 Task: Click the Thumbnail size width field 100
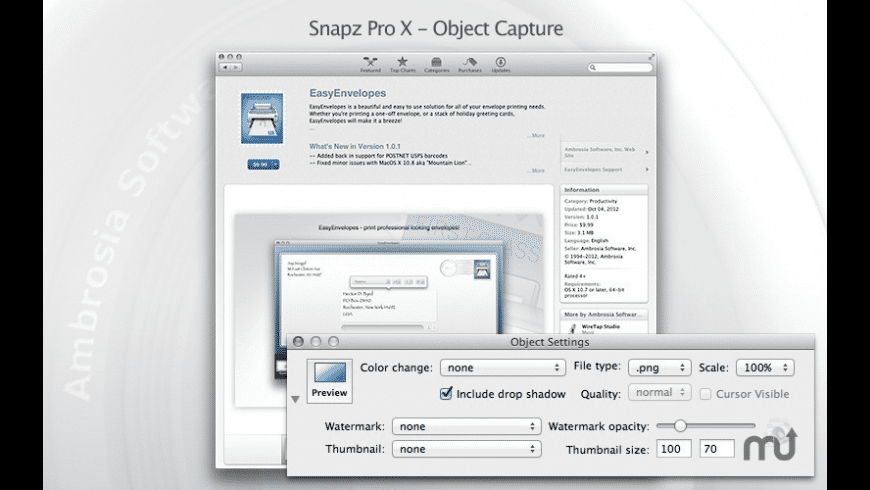(674, 449)
